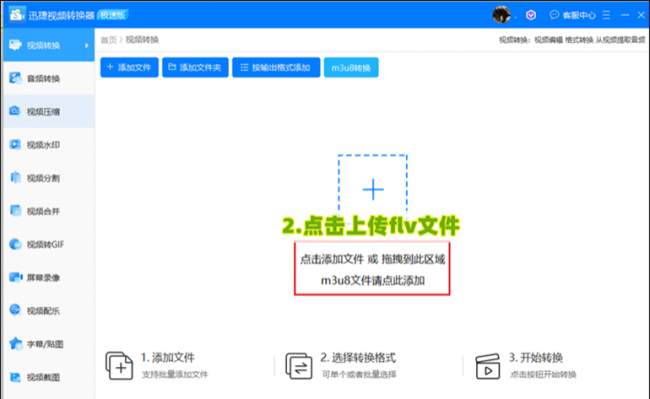The width and height of the screenshot is (650, 399).
Task: Click 按输出格式添加 button
Action: pos(276,68)
